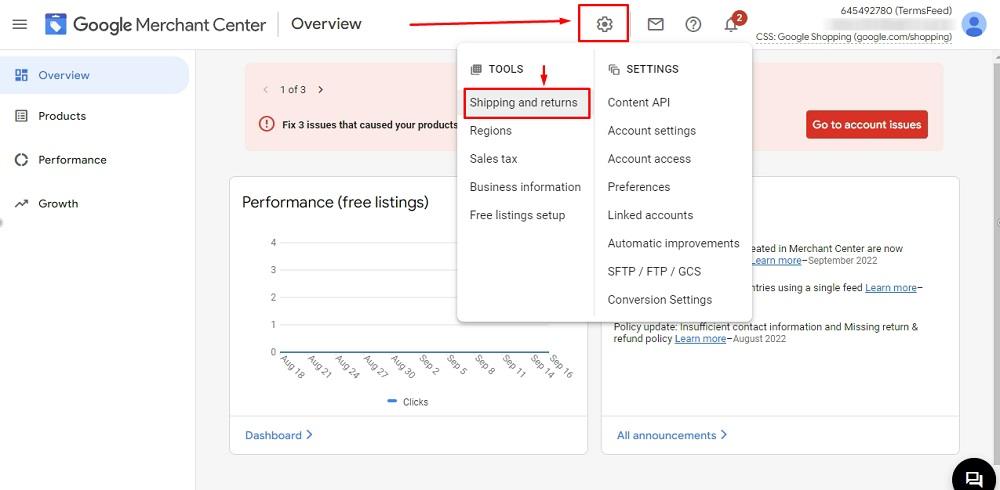Click the account ID 645492780 (TermsFeed)

896,10
